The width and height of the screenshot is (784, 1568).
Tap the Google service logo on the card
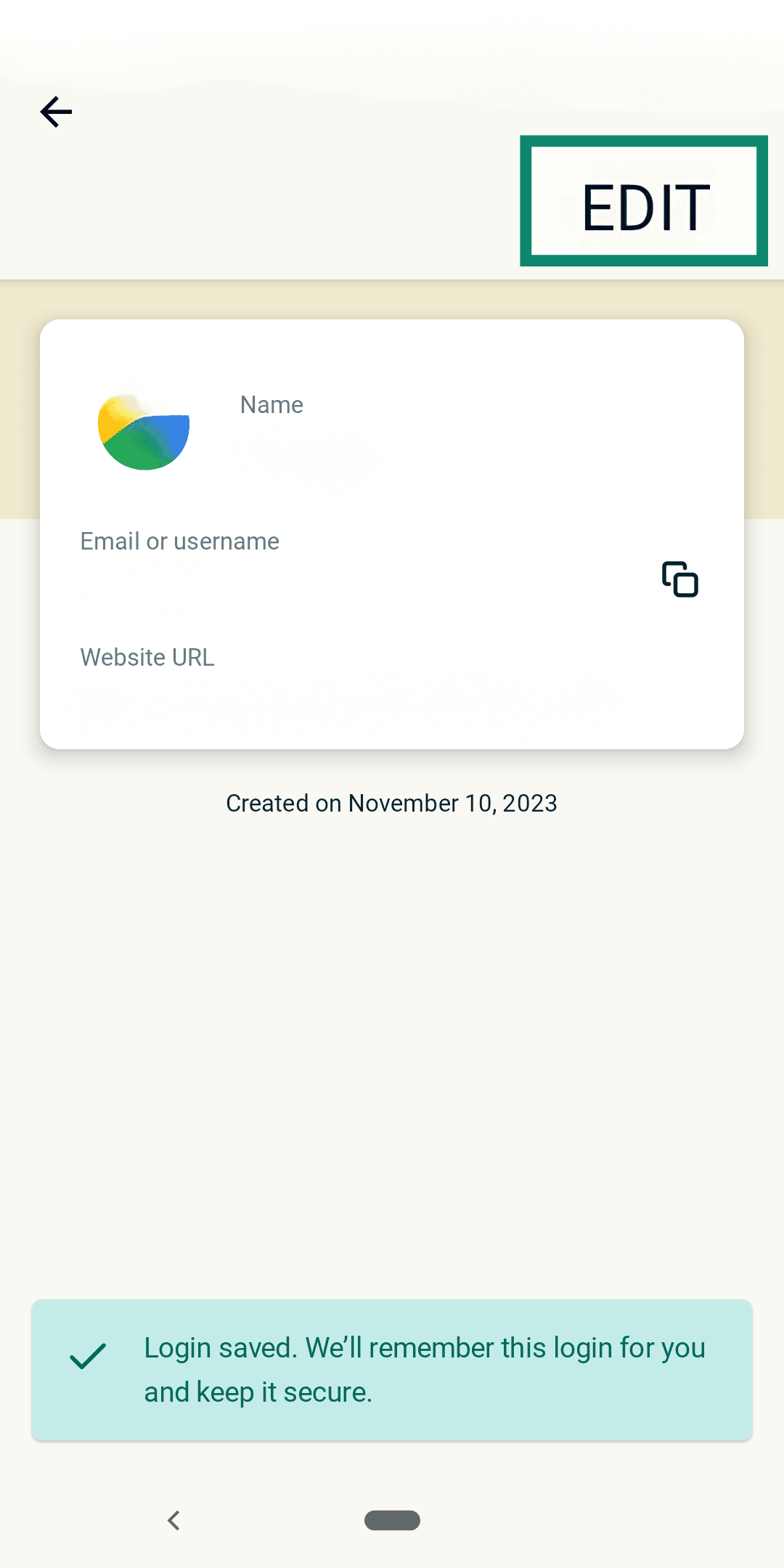coord(143,432)
